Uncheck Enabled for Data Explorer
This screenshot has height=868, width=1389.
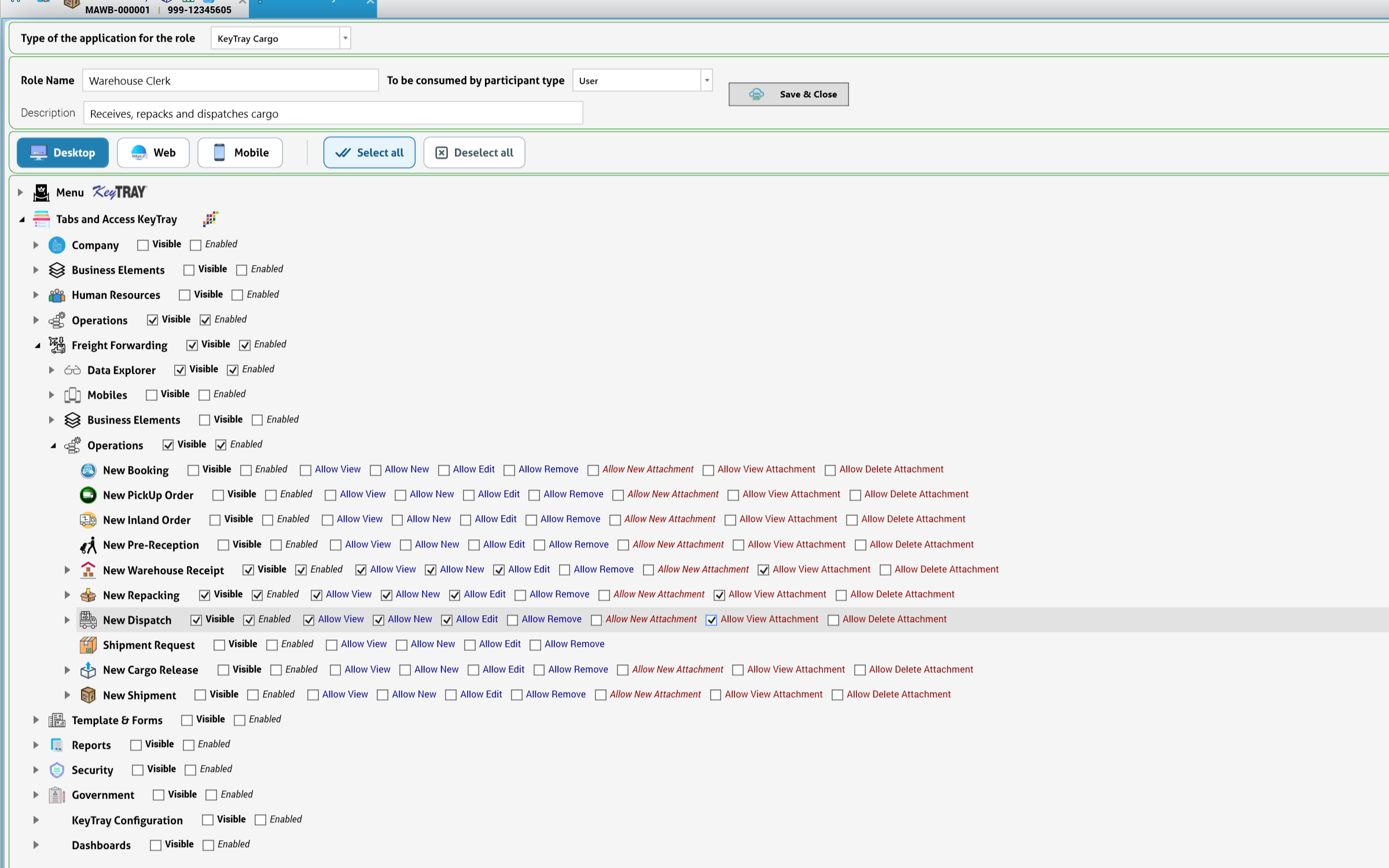[x=233, y=370]
